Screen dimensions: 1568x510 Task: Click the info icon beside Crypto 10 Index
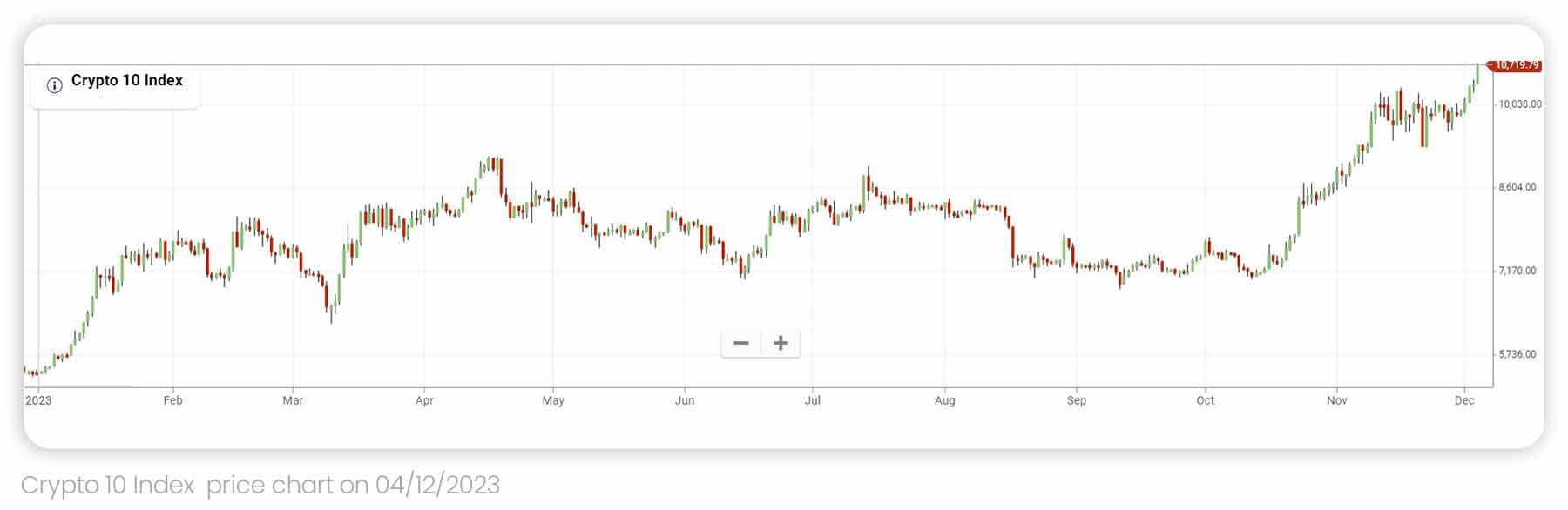54,84
